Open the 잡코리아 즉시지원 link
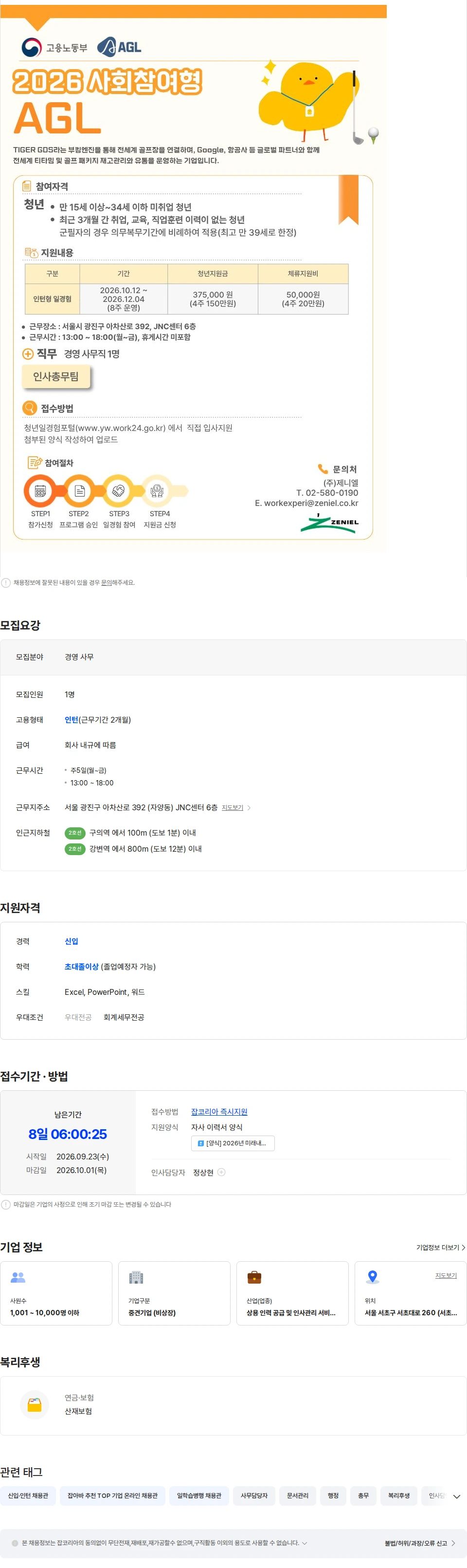This screenshot has width=467, height=1568. click(219, 1111)
